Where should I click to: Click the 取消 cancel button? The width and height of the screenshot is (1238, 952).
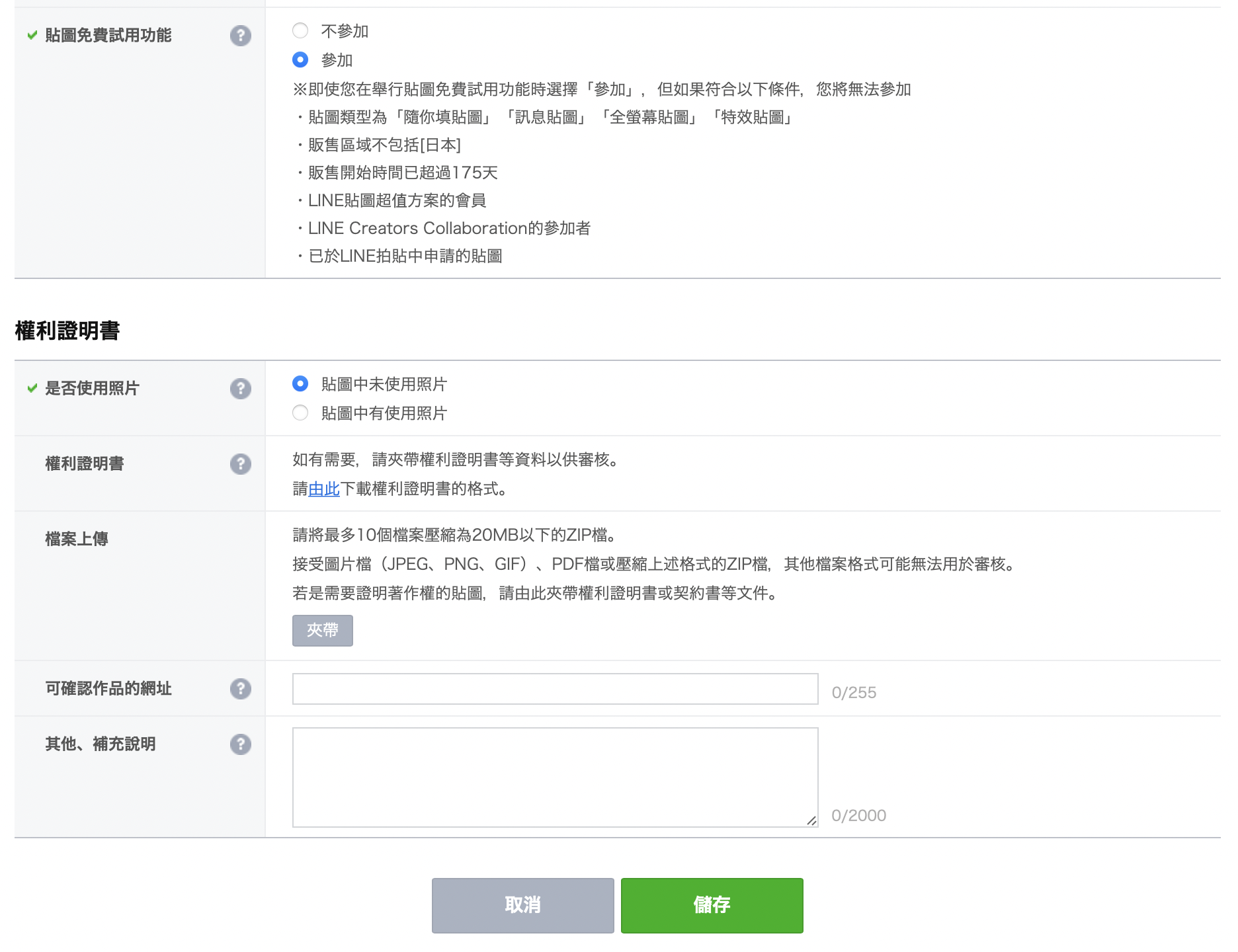523,906
